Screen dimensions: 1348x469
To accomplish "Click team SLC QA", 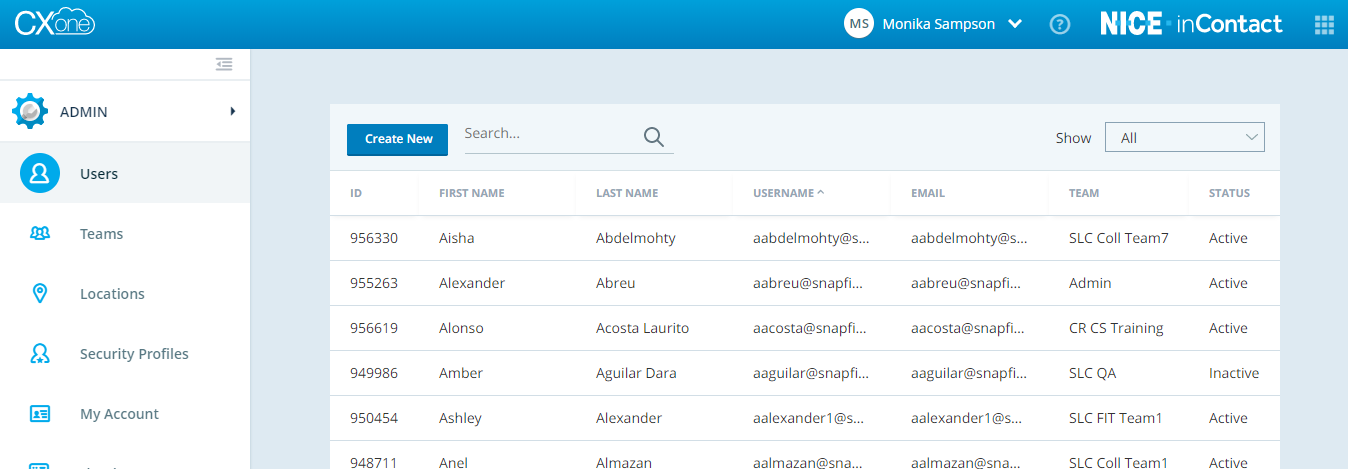I will pyautogui.click(x=1093, y=373).
